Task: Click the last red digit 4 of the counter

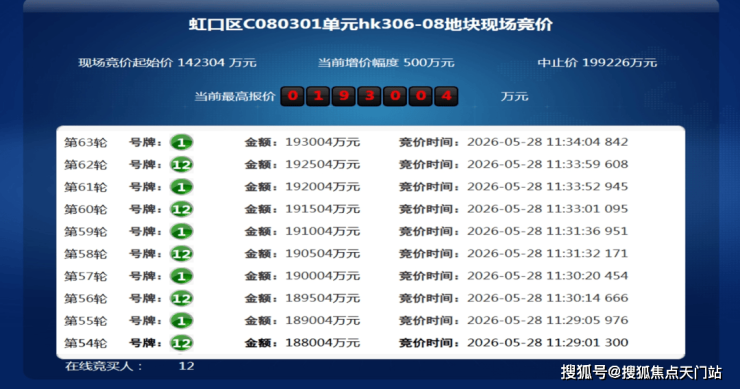Action: tap(446, 96)
